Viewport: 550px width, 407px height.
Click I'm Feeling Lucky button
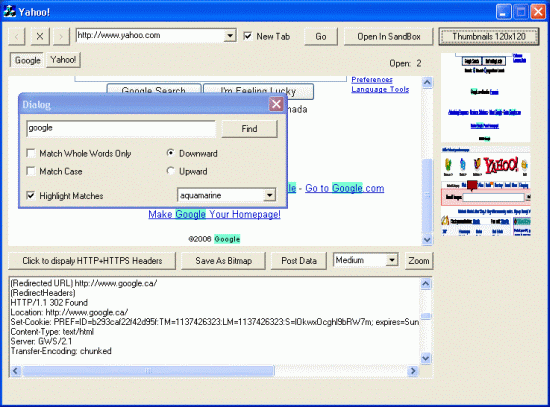tap(258, 91)
